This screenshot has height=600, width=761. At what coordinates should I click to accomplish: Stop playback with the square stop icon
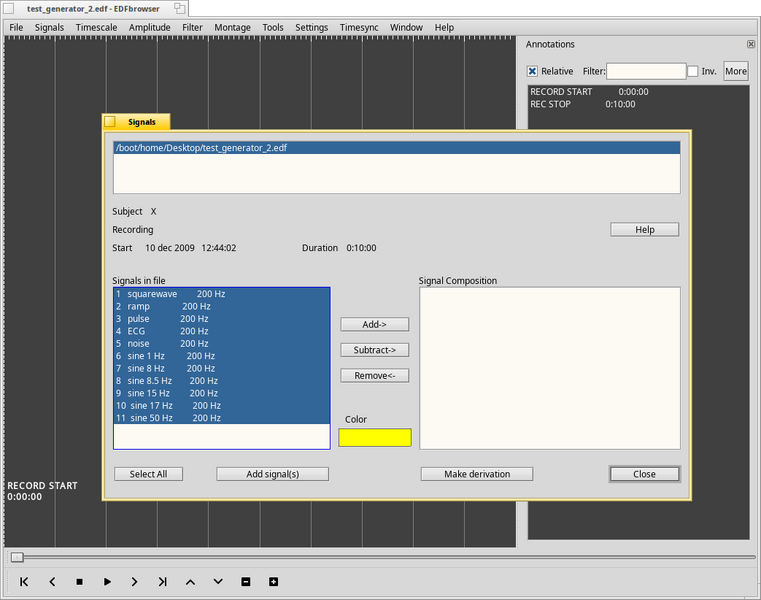coord(80,582)
